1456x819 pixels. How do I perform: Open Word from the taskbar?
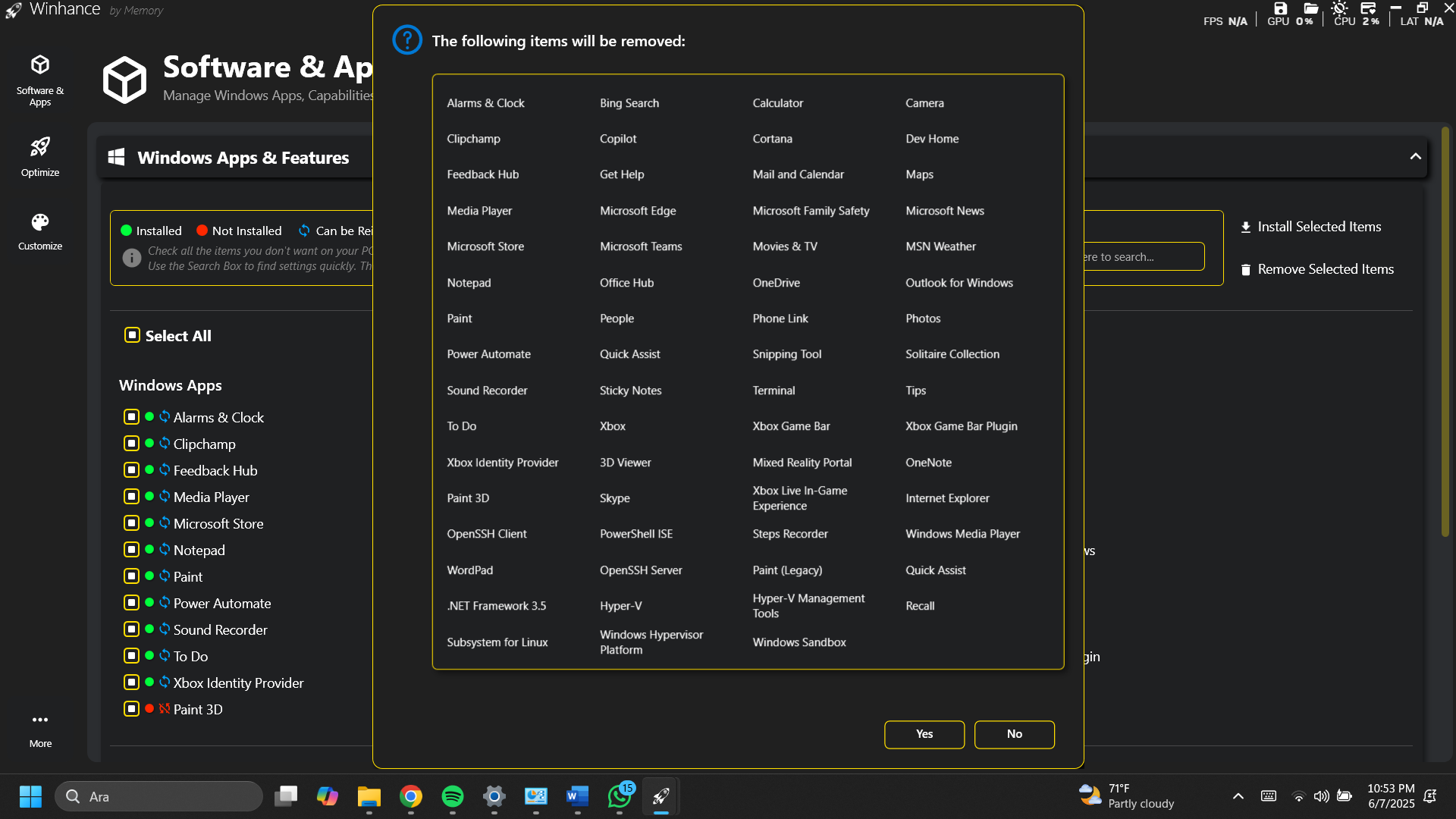(x=578, y=796)
